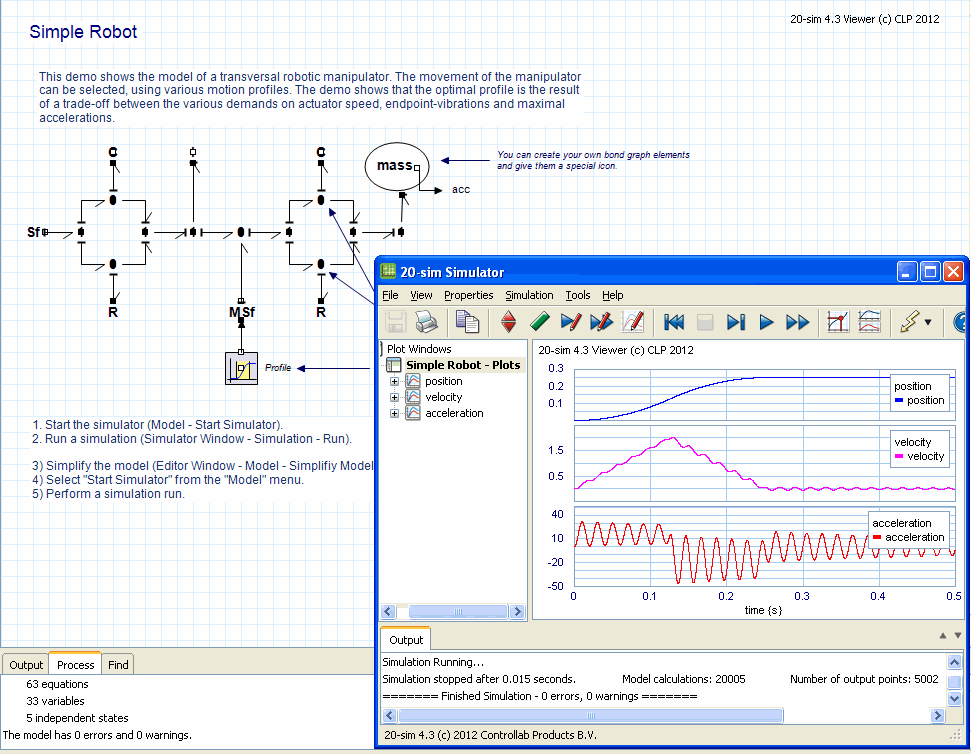Click horizontal scrollbar thumb in Simulator output

pyautogui.click(x=591, y=716)
